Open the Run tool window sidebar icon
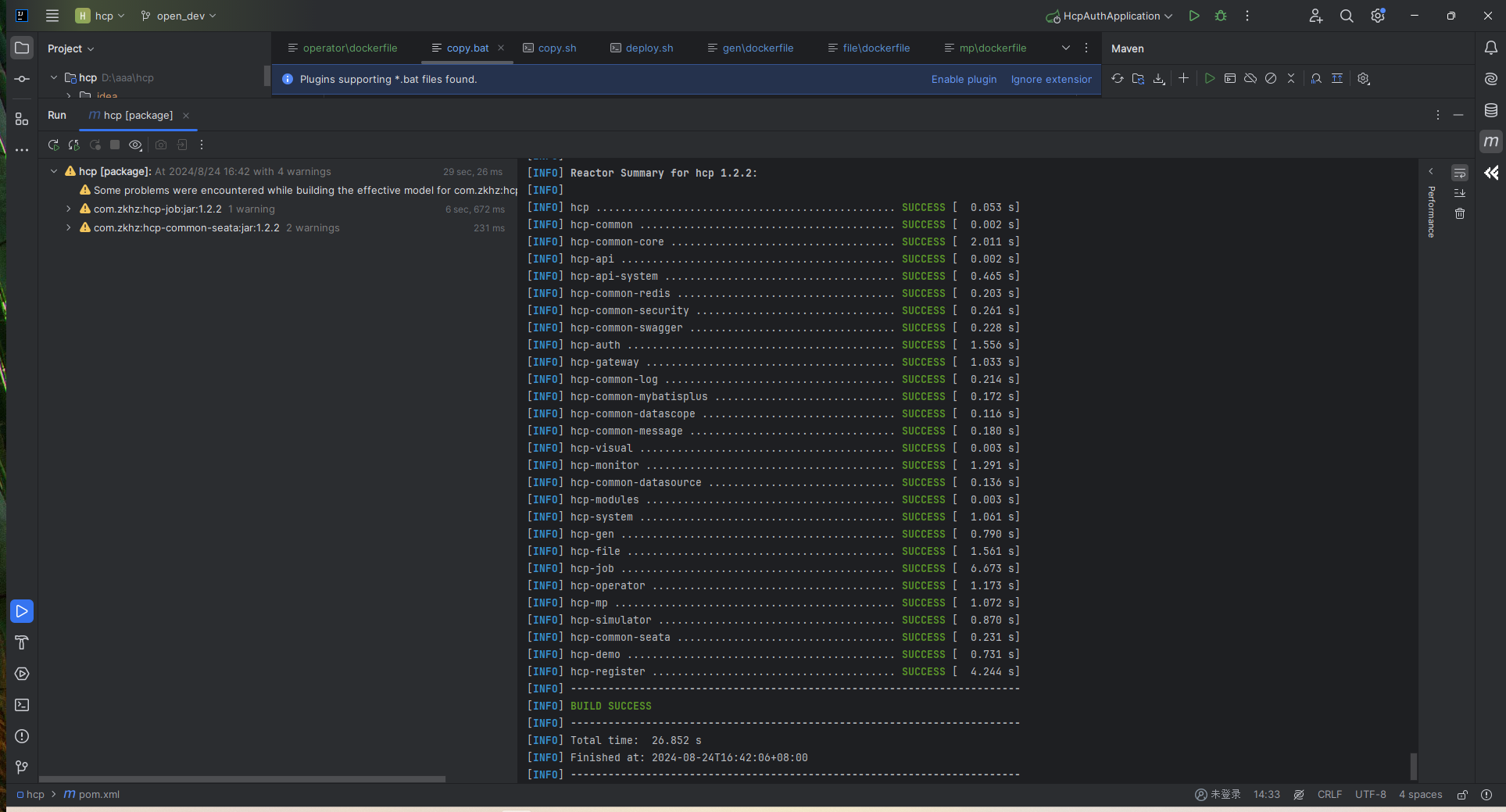The image size is (1506, 812). tap(22, 611)
